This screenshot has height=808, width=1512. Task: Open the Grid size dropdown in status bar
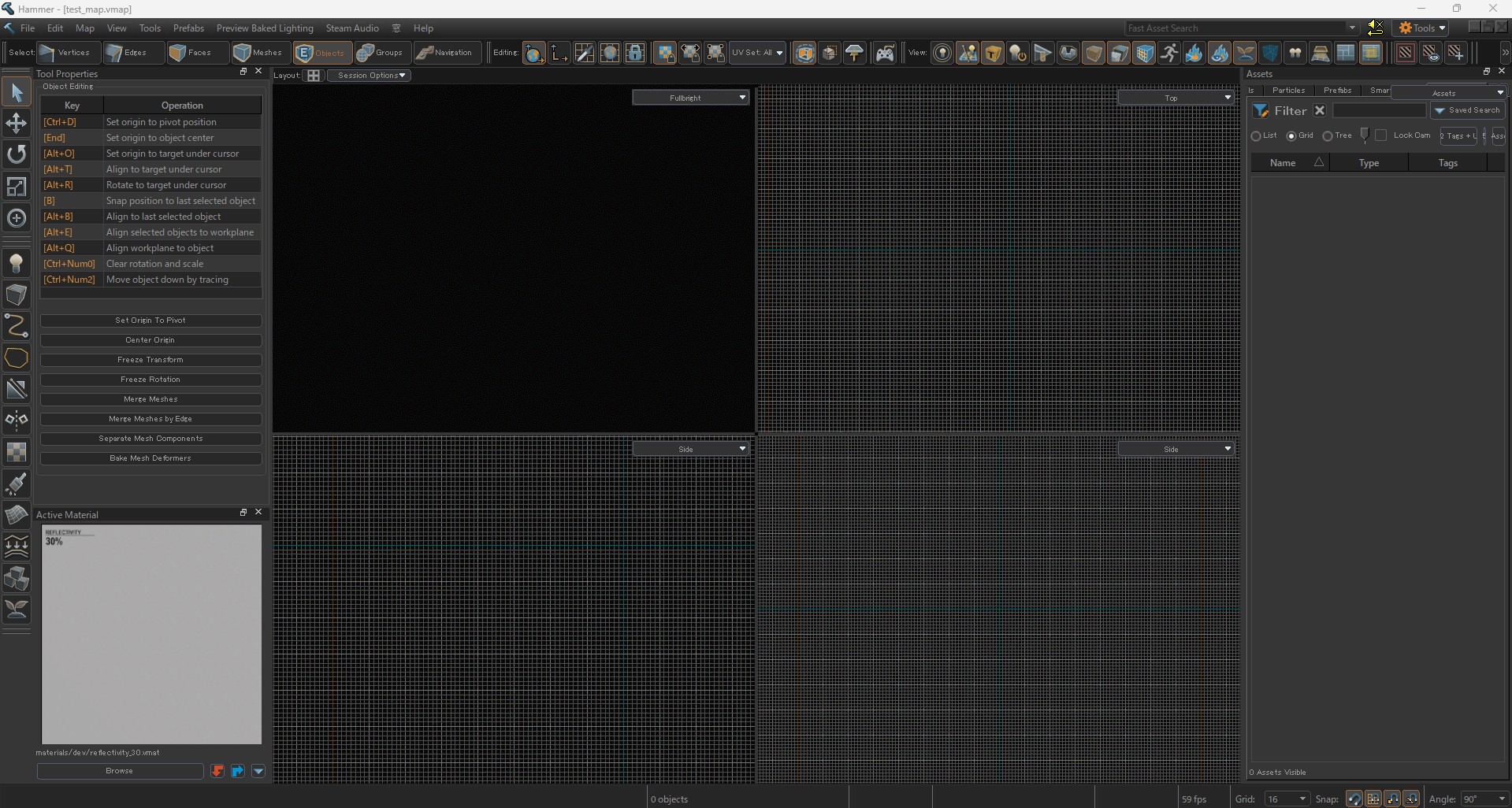click(1287, 799)
